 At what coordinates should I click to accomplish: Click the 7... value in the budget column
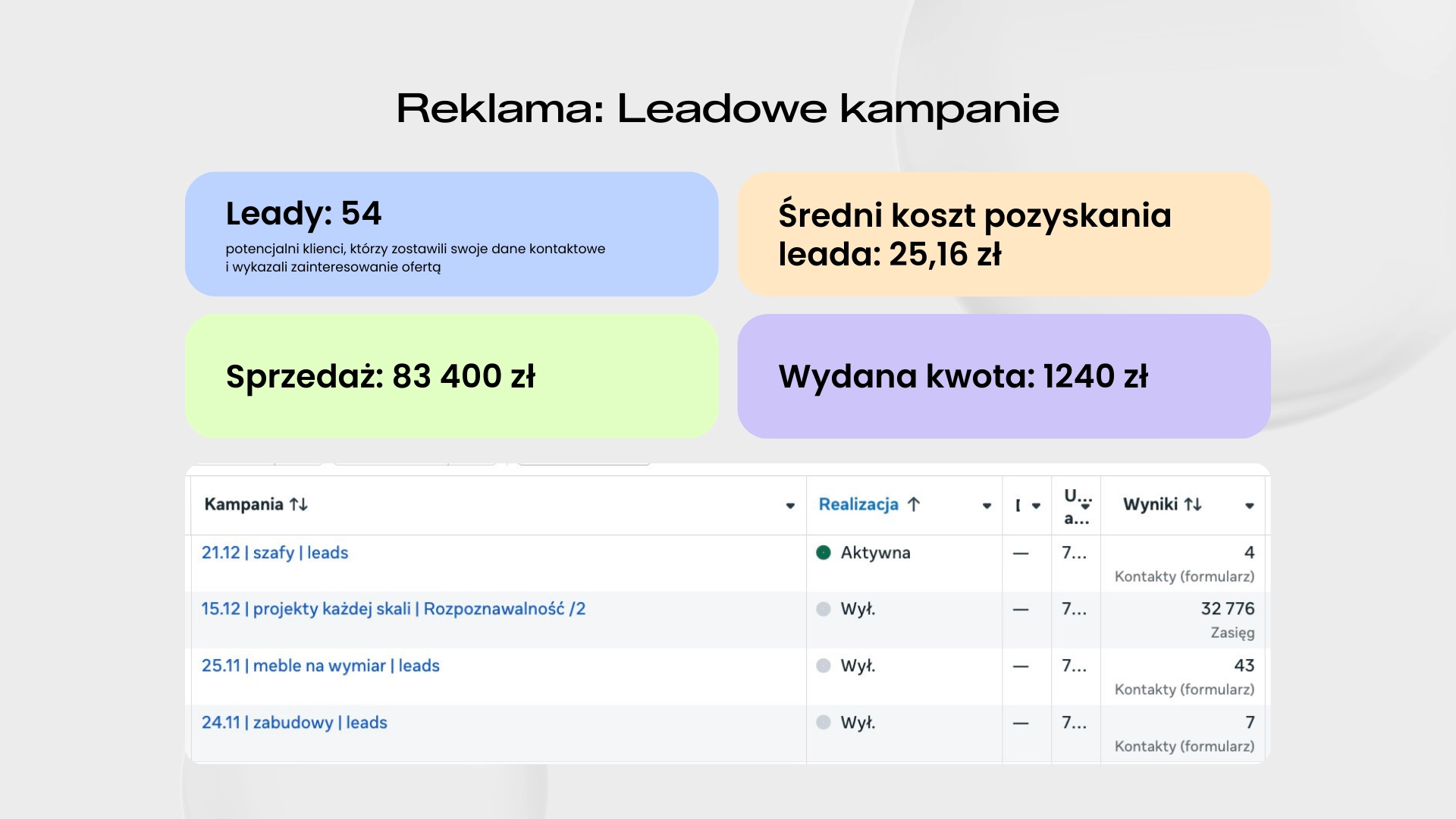point(1075,552)
